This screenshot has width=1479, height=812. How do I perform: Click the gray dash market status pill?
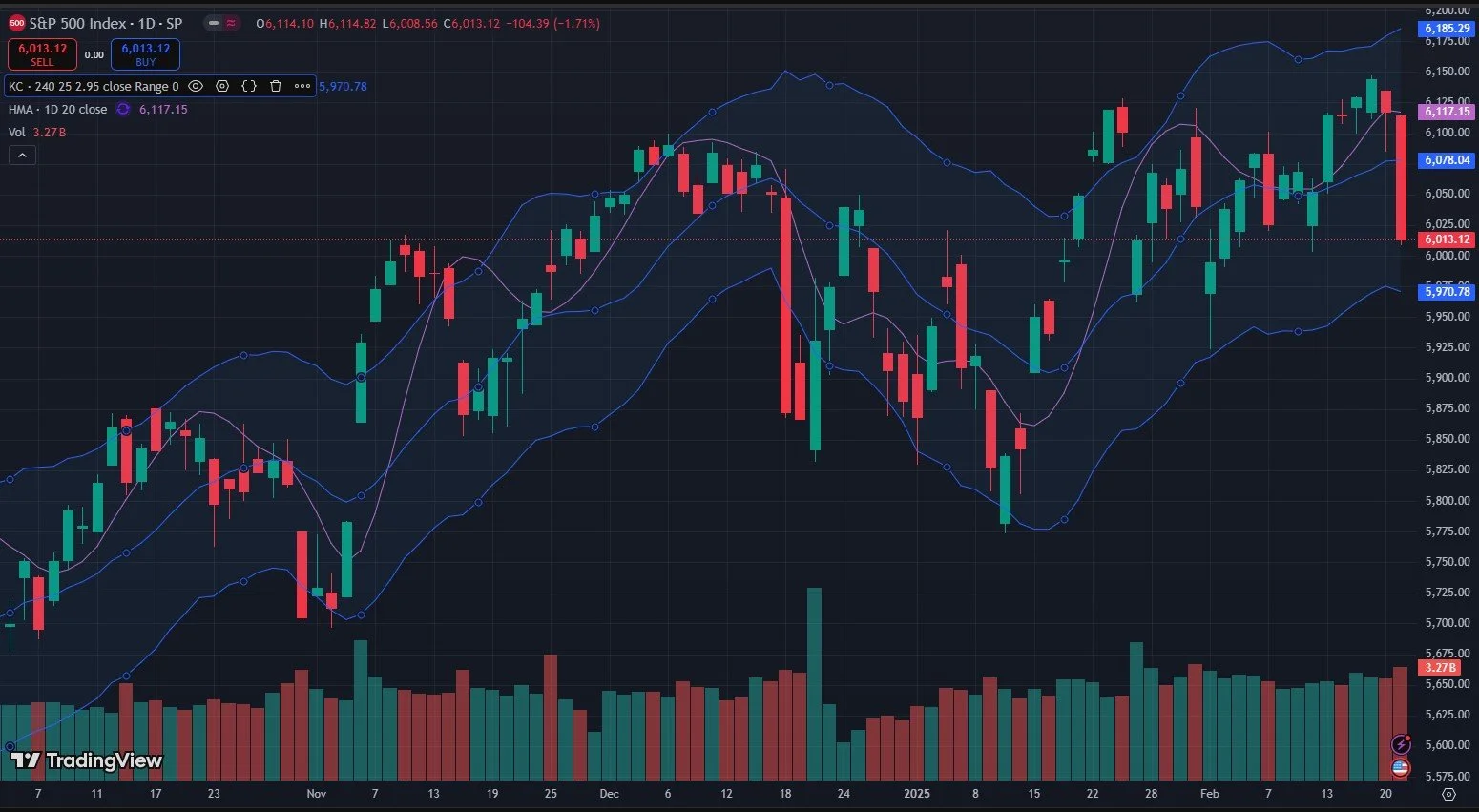pos(214,23)
